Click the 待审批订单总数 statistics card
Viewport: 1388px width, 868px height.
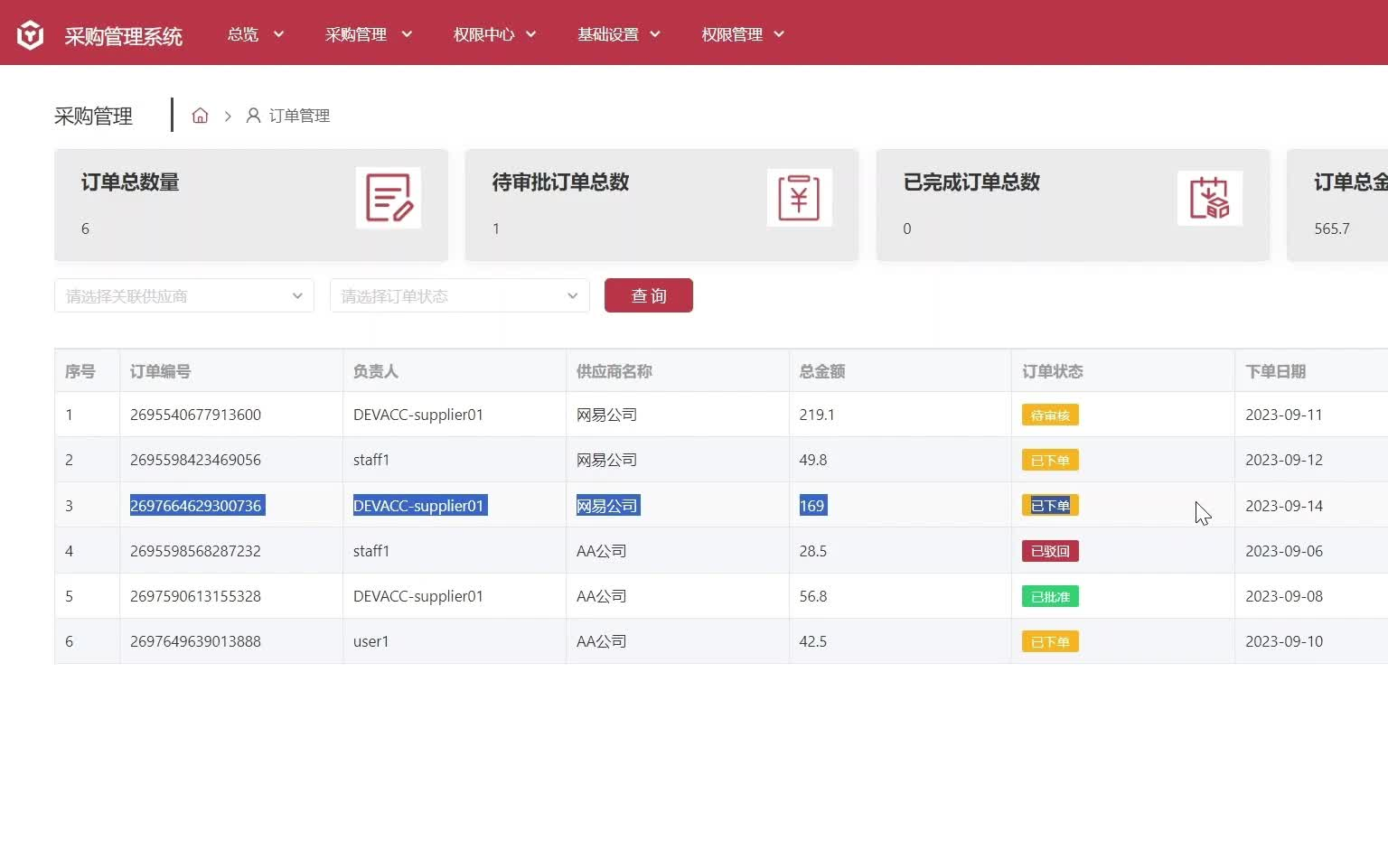661,205
